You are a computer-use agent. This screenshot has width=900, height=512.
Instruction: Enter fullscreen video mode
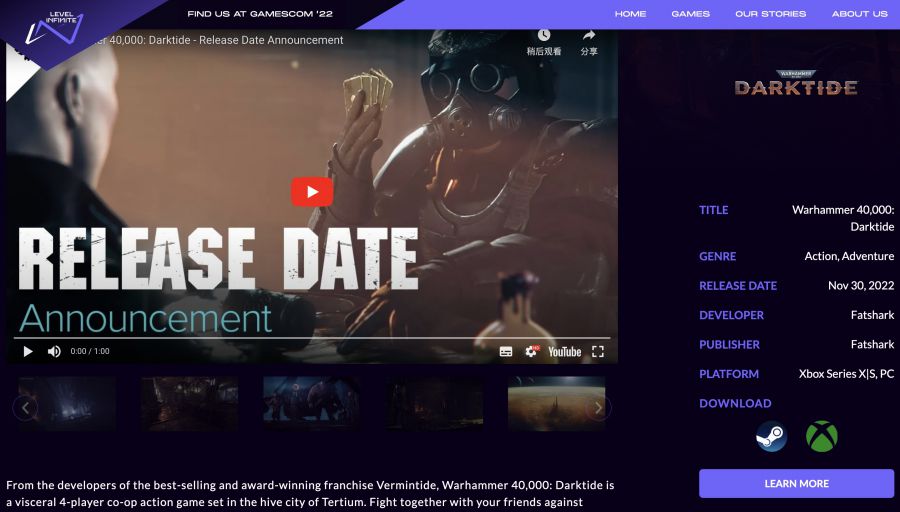pos(598,352)
